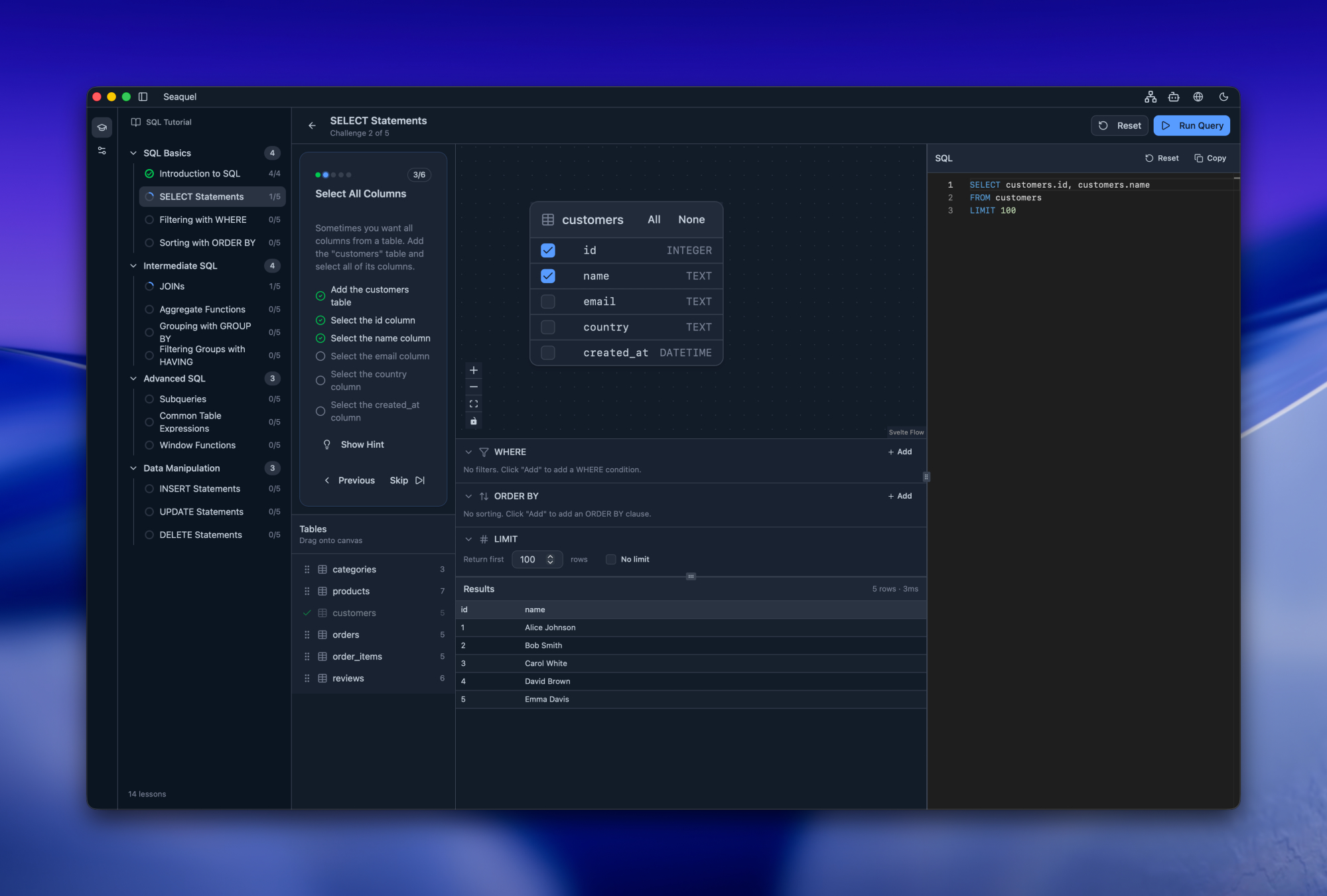Fit canvas view using the fullscreen icon
Viewport: 1327px width, 896px height.
(474, 404)
